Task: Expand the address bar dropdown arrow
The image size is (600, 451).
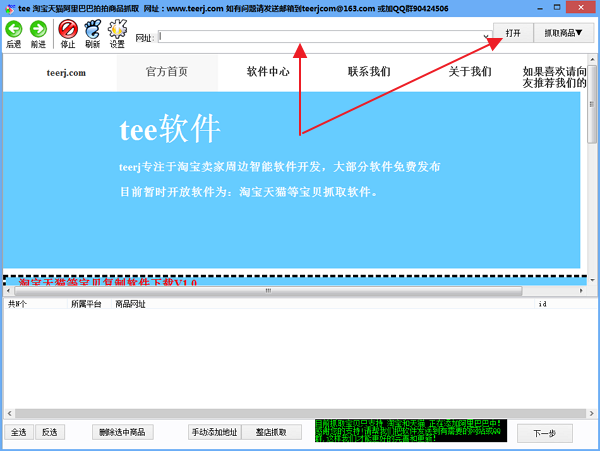Action: 486,37
